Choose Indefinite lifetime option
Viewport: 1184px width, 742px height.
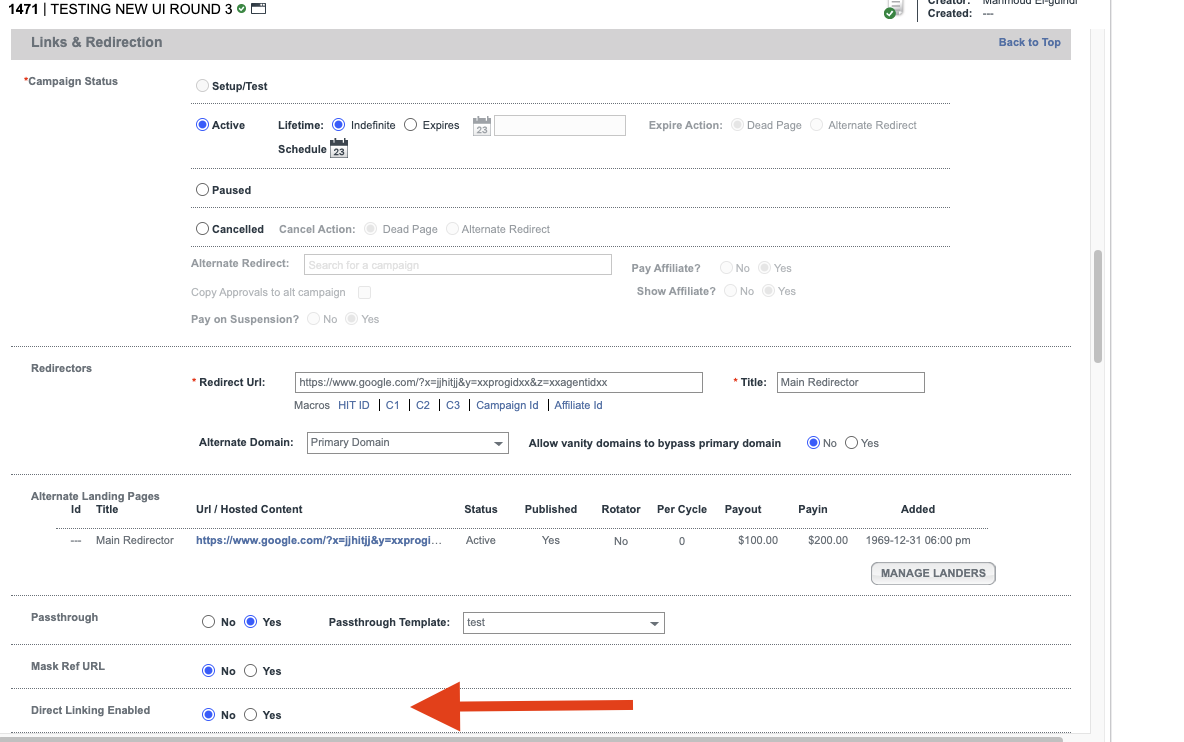tap(338, 125)
